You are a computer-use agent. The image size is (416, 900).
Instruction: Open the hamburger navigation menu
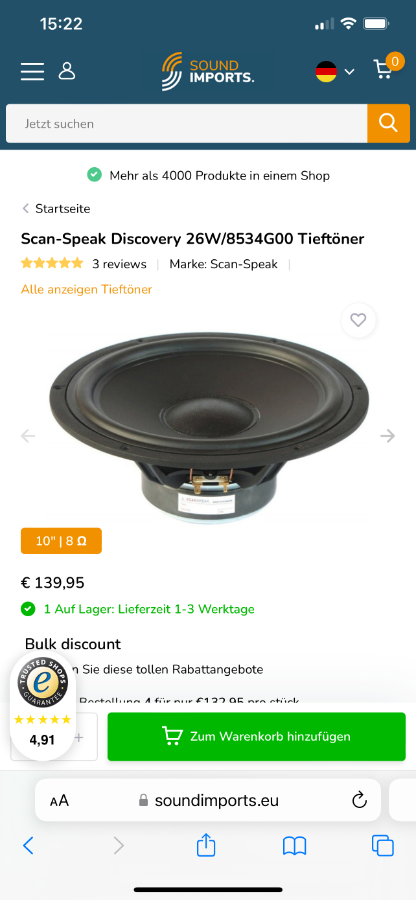click(32, 71)
